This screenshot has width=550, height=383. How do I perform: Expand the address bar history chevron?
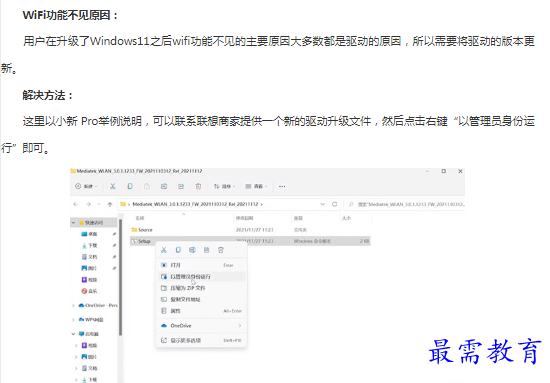(x=323, y=204)
